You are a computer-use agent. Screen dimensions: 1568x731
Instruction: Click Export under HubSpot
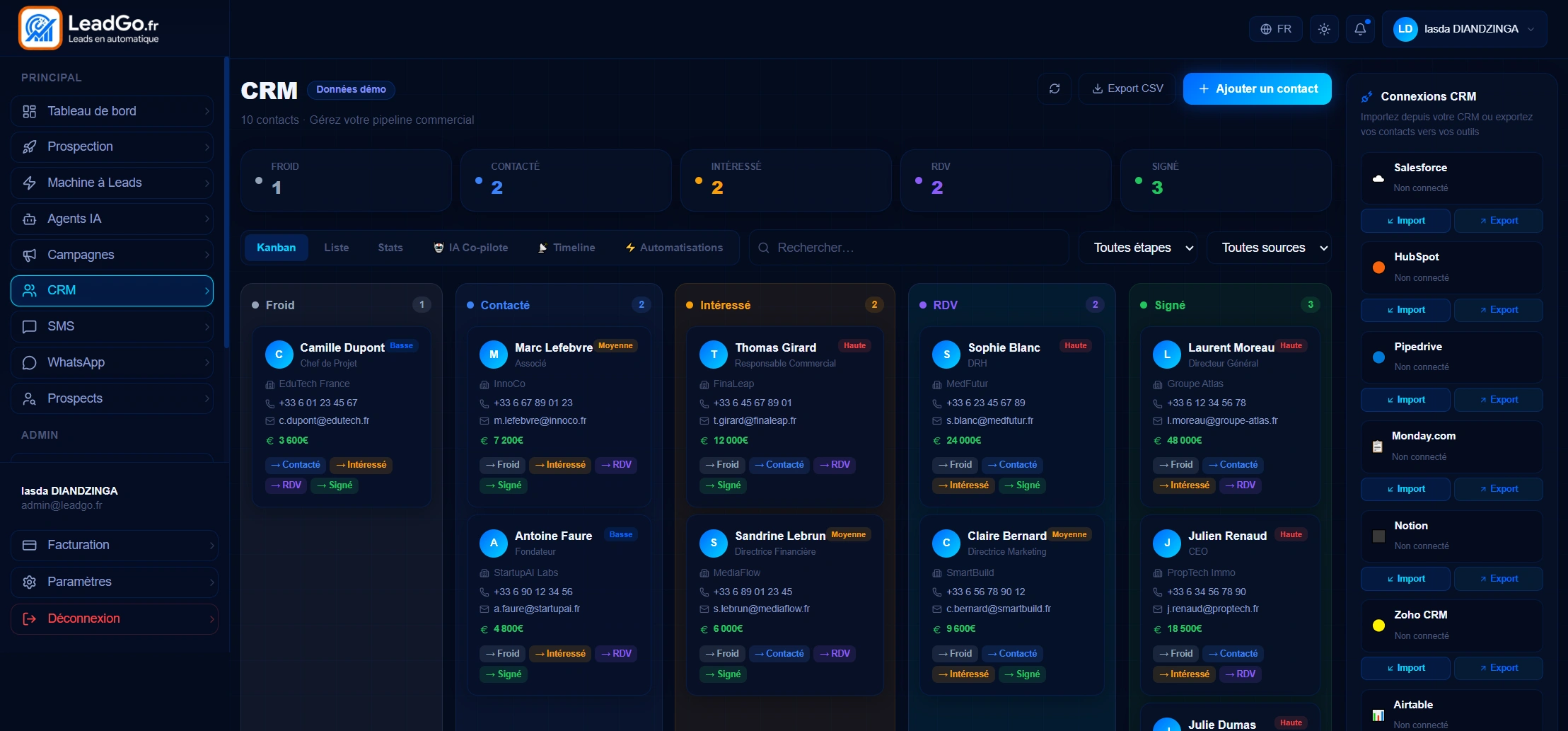[1499, 310]
